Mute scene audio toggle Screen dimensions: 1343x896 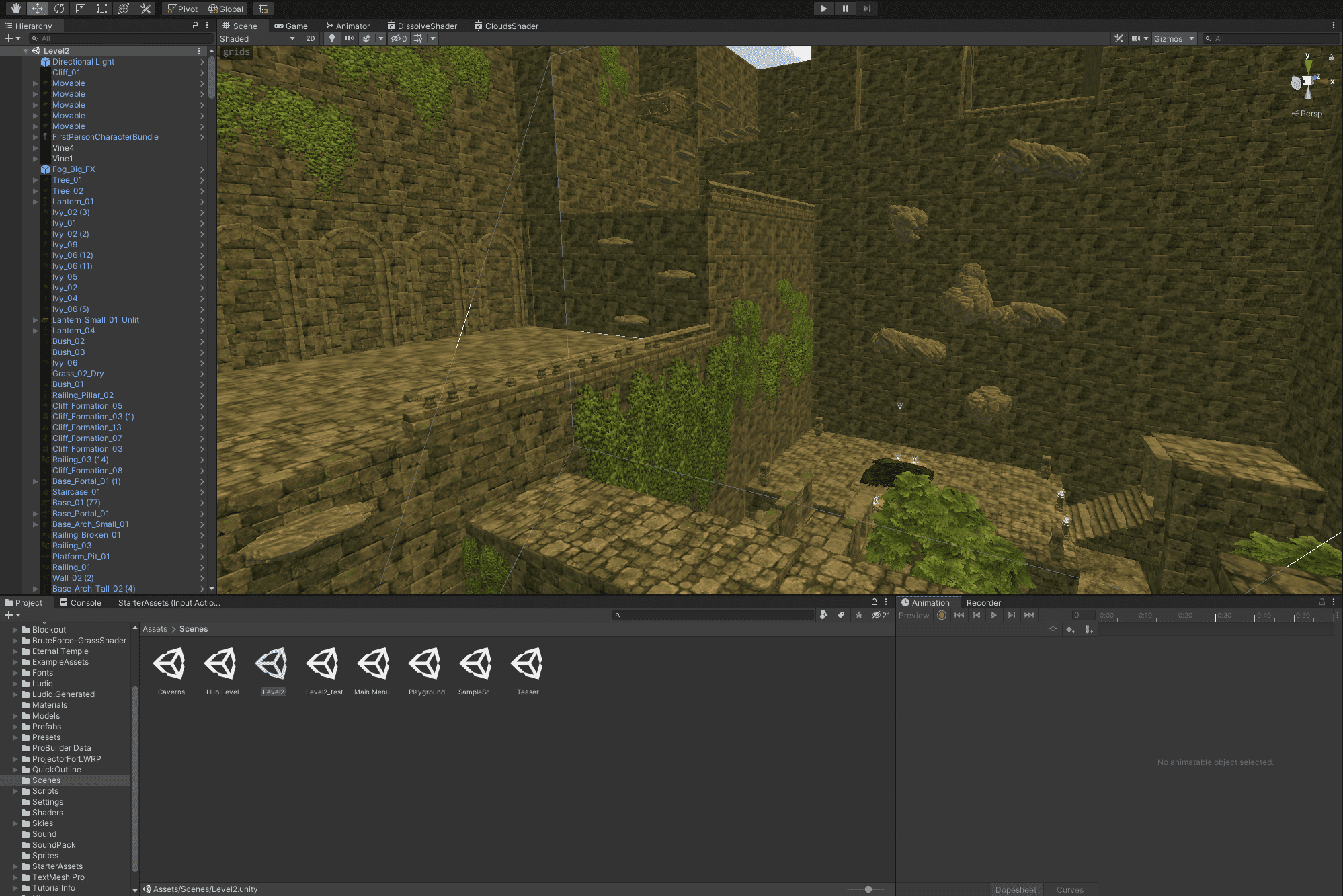click(x=349, y=38)
